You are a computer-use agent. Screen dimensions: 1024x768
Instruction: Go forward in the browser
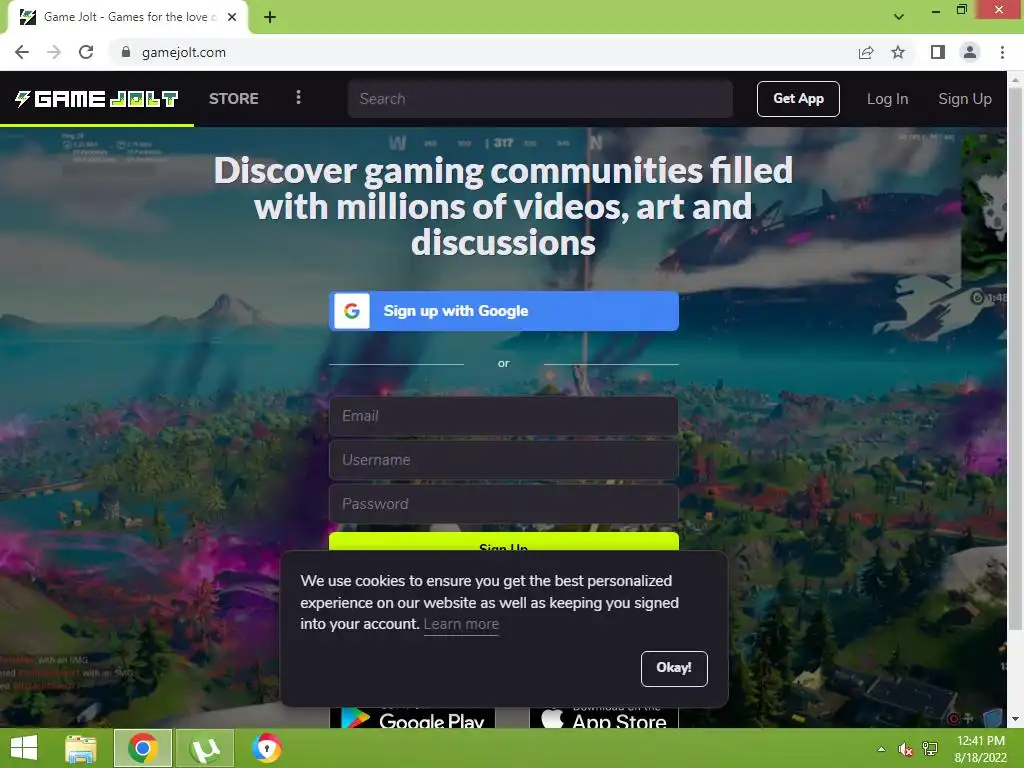[x=54, y=52]
